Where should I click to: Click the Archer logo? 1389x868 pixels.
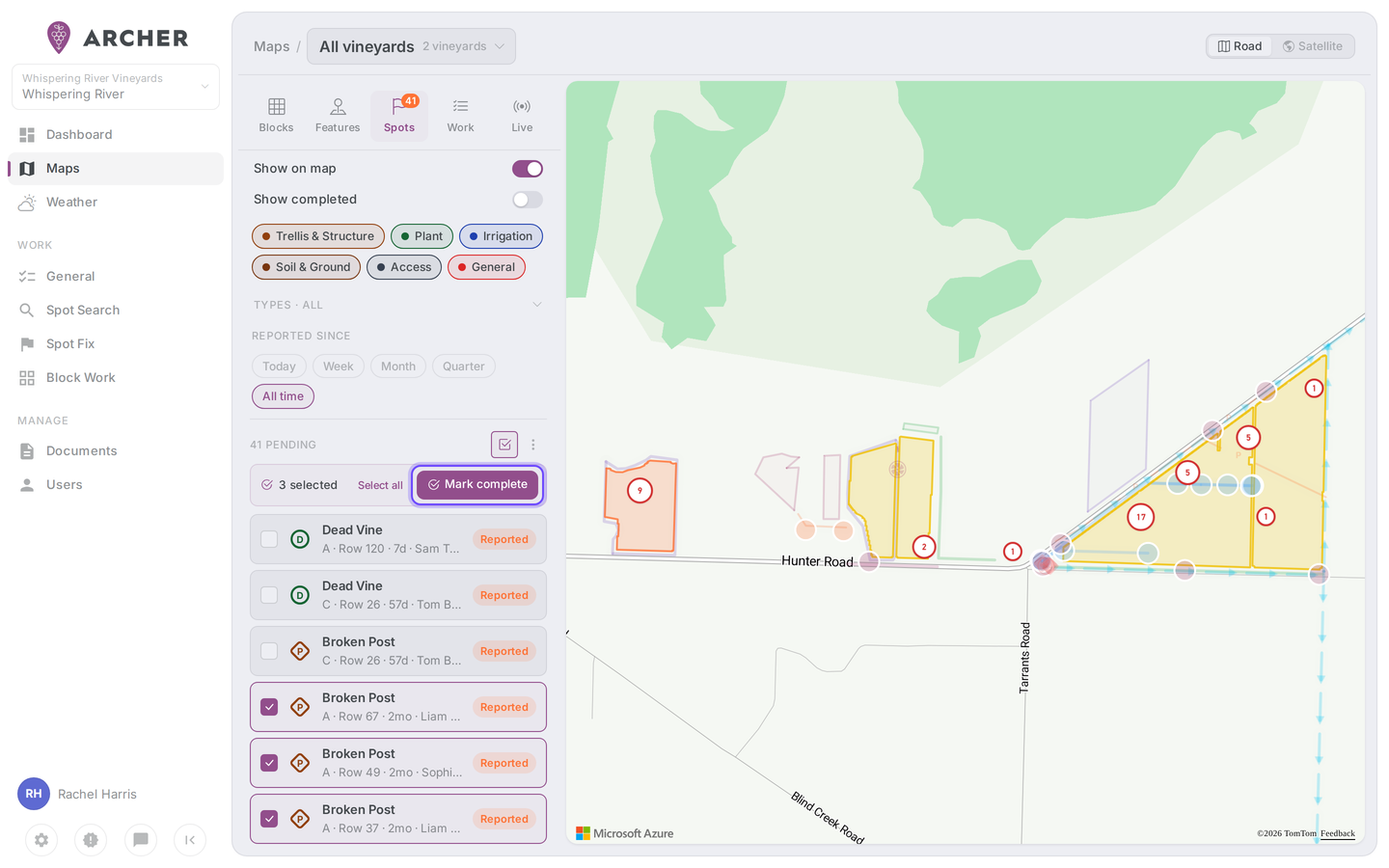[x=118, y=38]
